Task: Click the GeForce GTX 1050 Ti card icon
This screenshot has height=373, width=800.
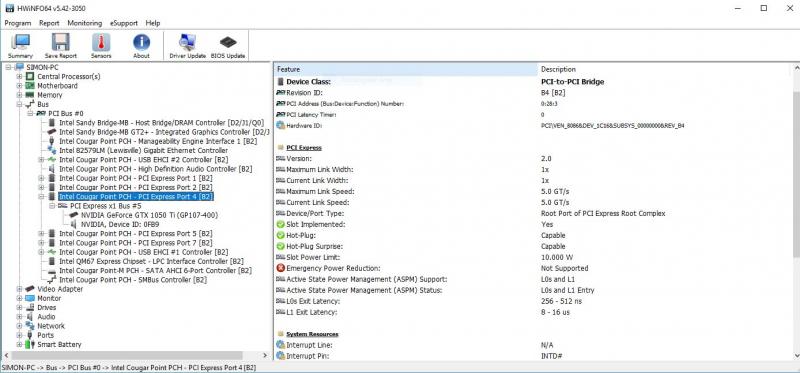Action: click(73, 215)
